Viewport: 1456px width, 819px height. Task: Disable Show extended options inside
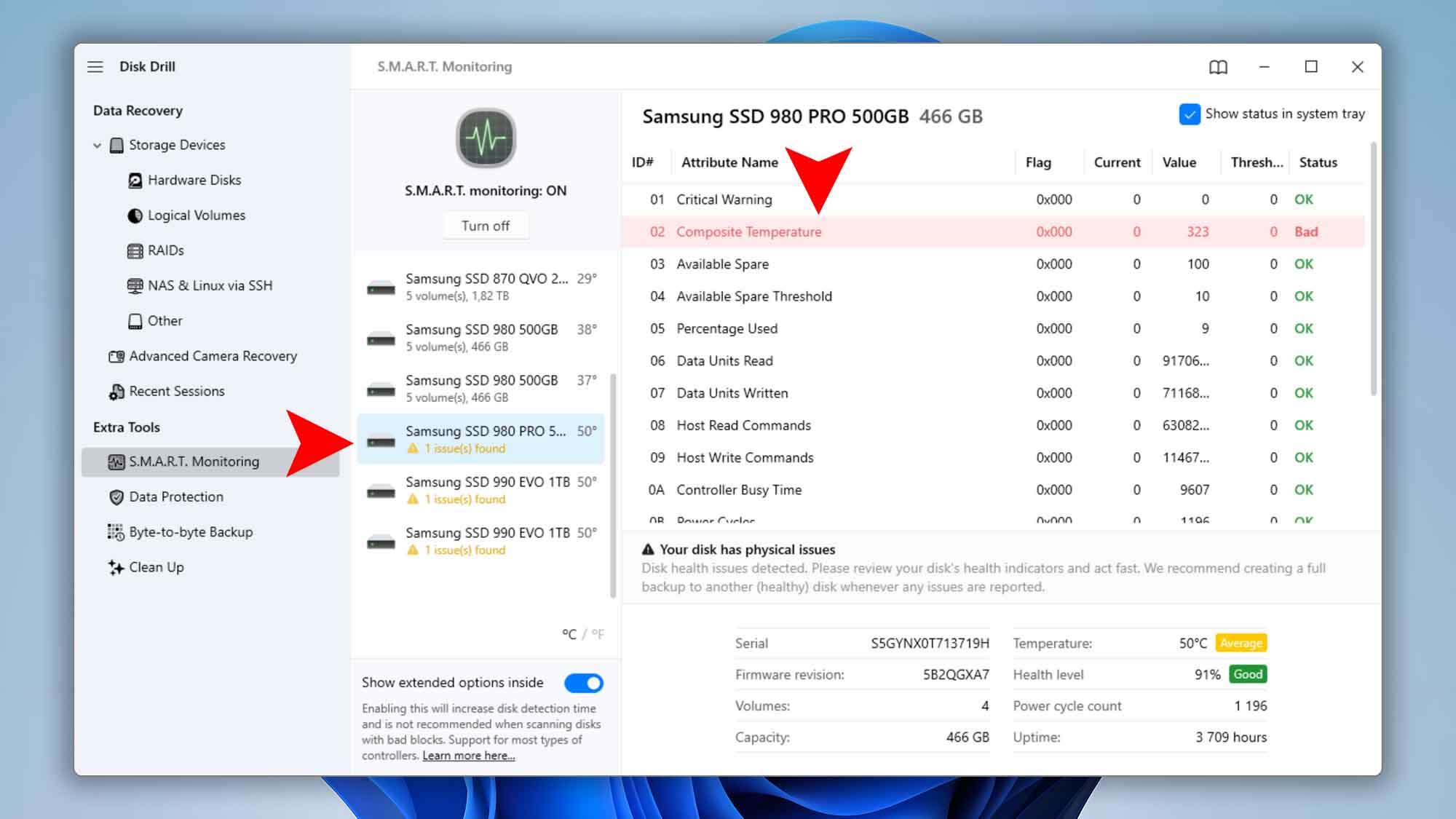point(582,683)
